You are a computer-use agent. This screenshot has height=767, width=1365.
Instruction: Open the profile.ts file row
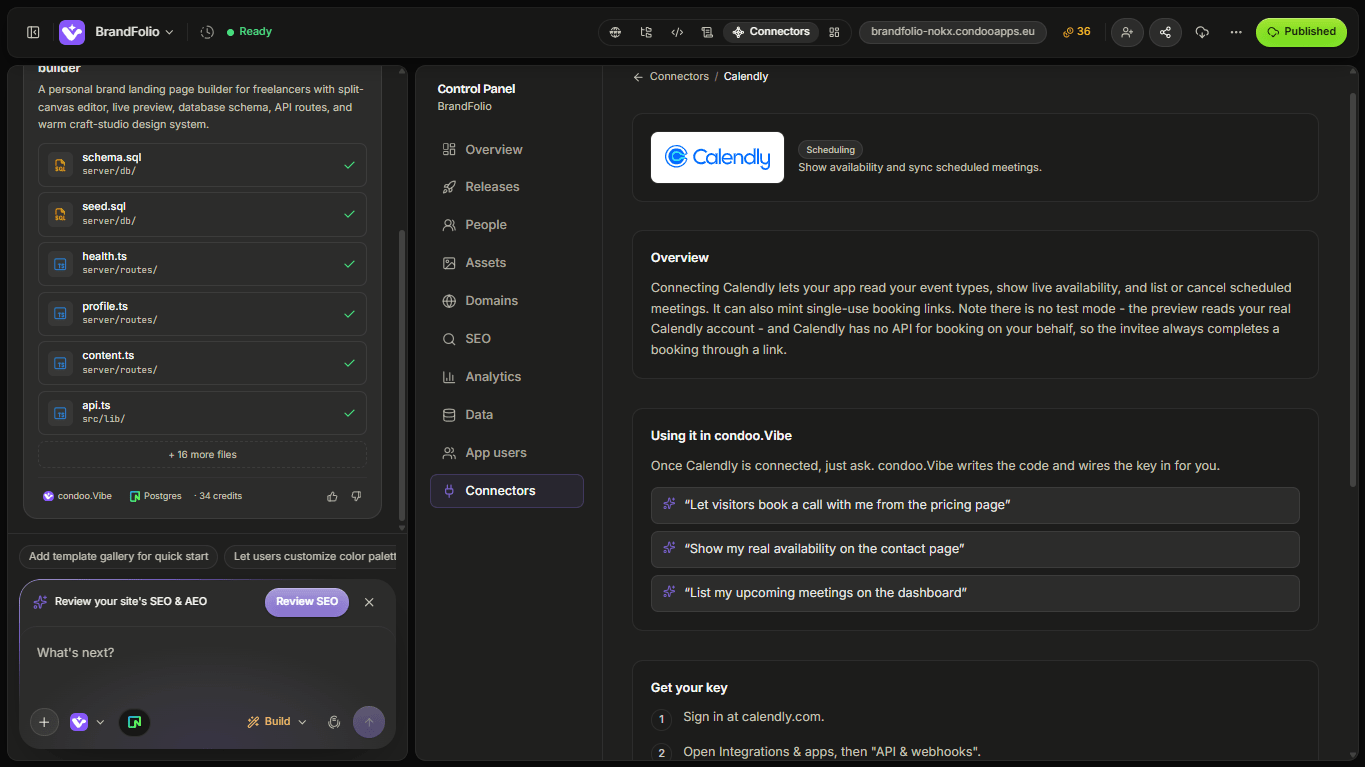(x=202, y=314)
